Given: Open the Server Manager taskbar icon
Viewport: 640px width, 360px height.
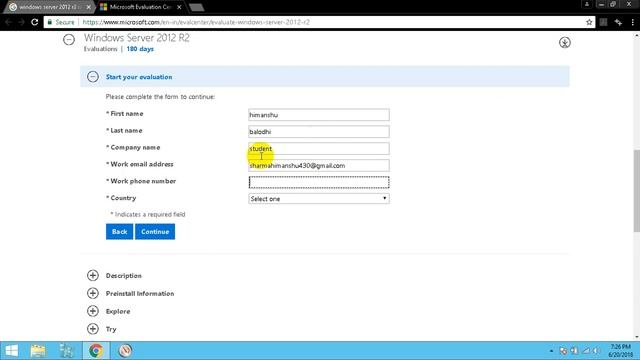Looking at the screenshot, I should point(66,351).
